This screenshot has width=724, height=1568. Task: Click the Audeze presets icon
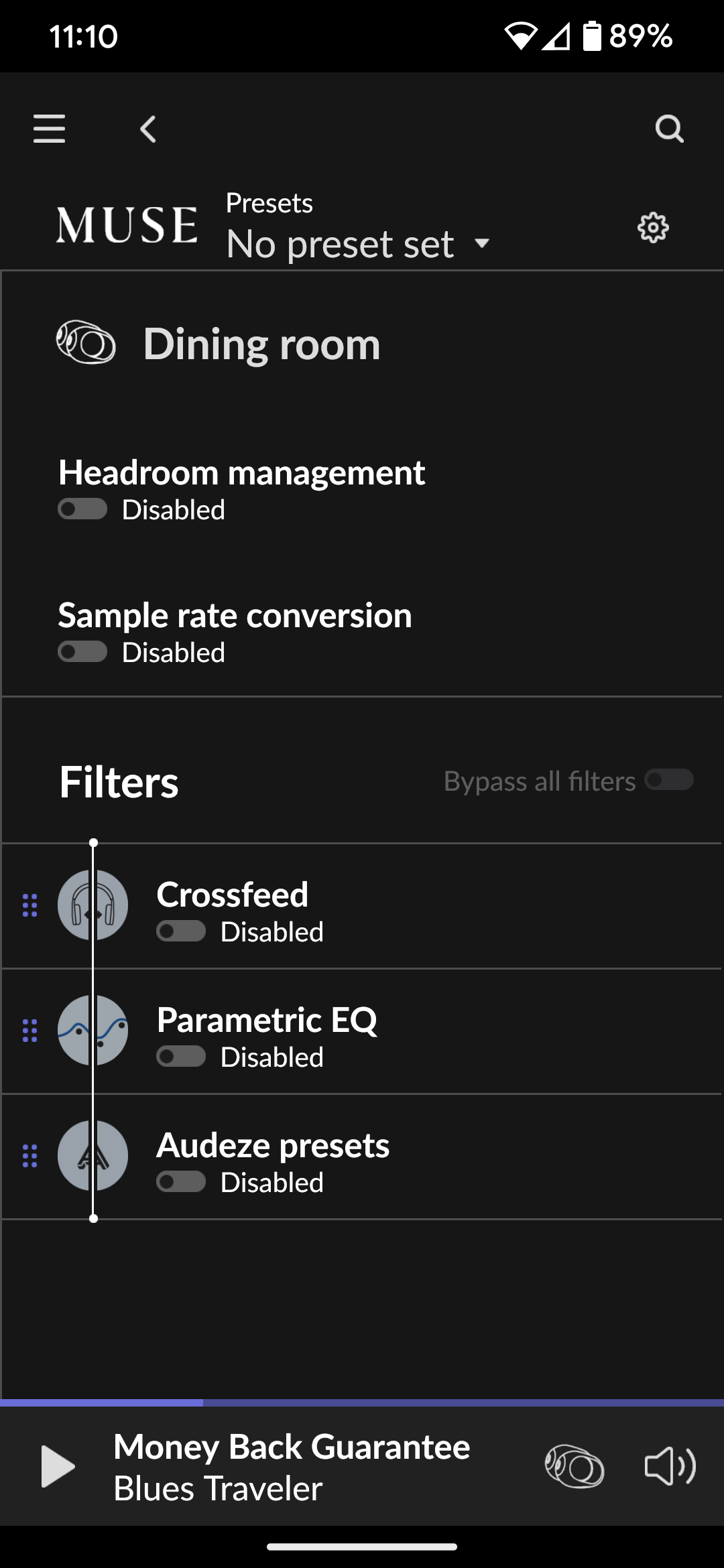[x=93, y=1156]
